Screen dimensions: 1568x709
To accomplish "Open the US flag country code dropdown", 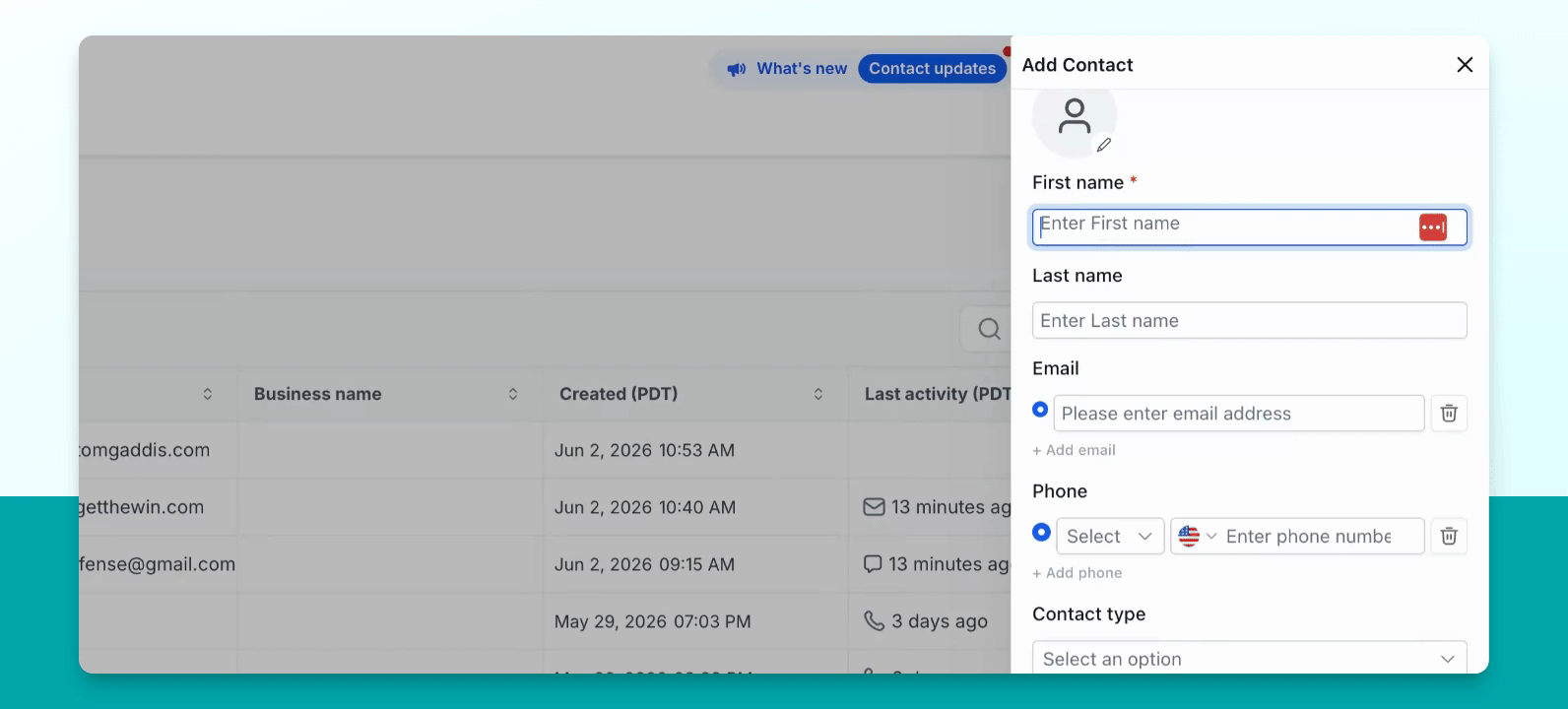I will 1198,537.
